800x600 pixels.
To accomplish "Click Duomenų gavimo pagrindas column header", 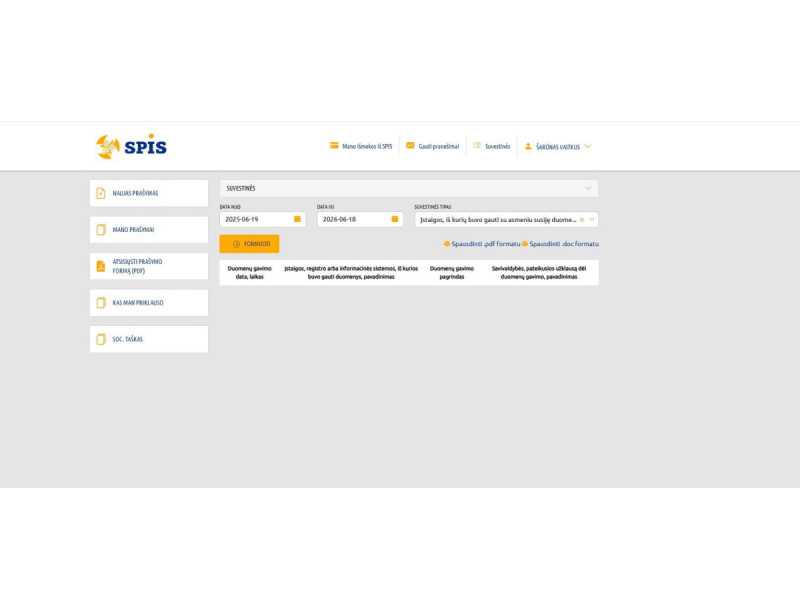I will pos(452,272).
